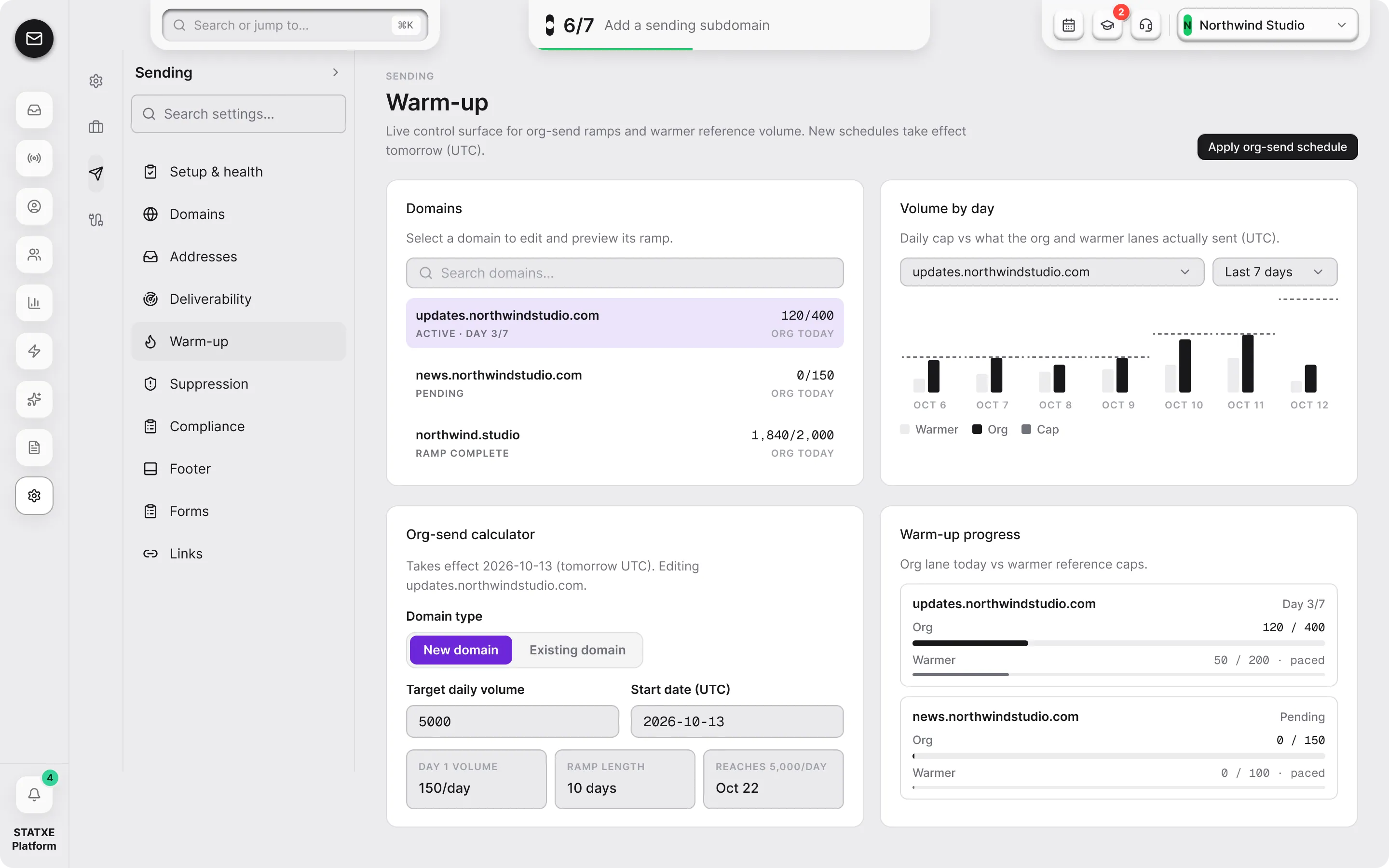Screen dimensions: 1389x868
Task: Open the inbox icon in left rail
Action: pyautogui.click(x=34, y=109)
